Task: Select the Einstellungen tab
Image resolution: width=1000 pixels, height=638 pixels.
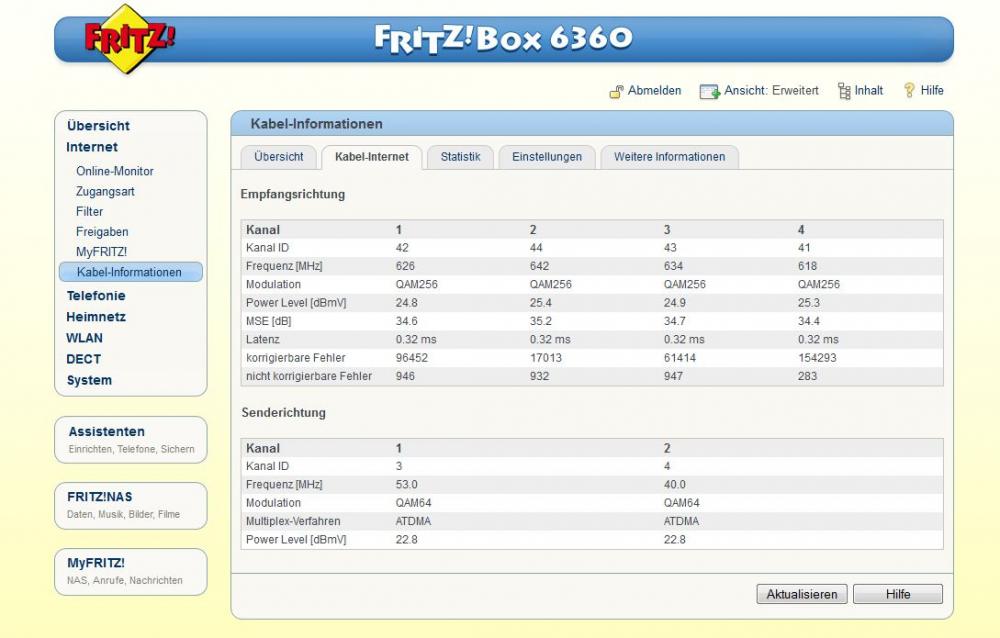Action: tap(546, 157)
